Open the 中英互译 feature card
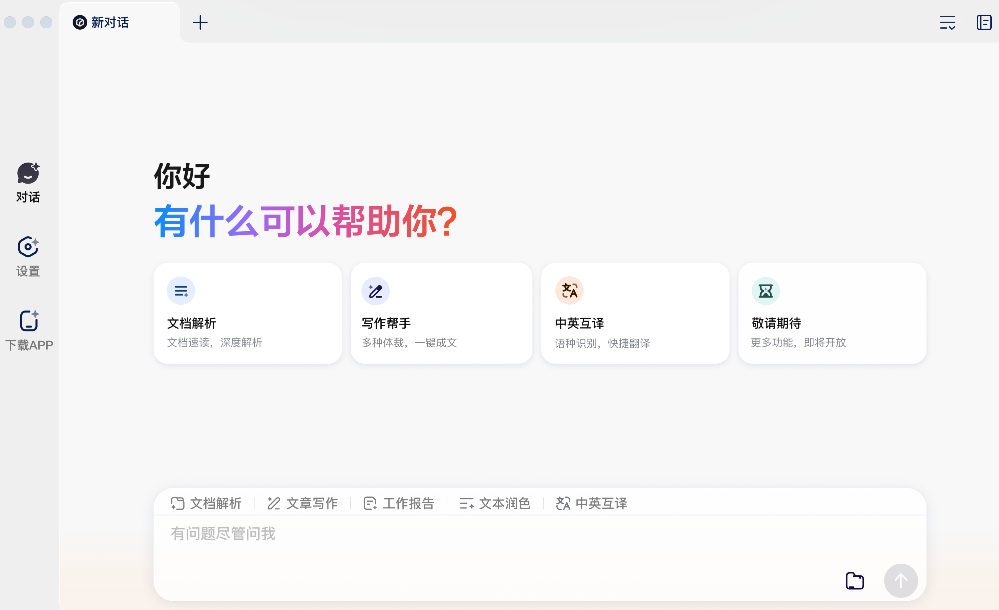Viewport: 999px width, 610px height. pos(634,313)
